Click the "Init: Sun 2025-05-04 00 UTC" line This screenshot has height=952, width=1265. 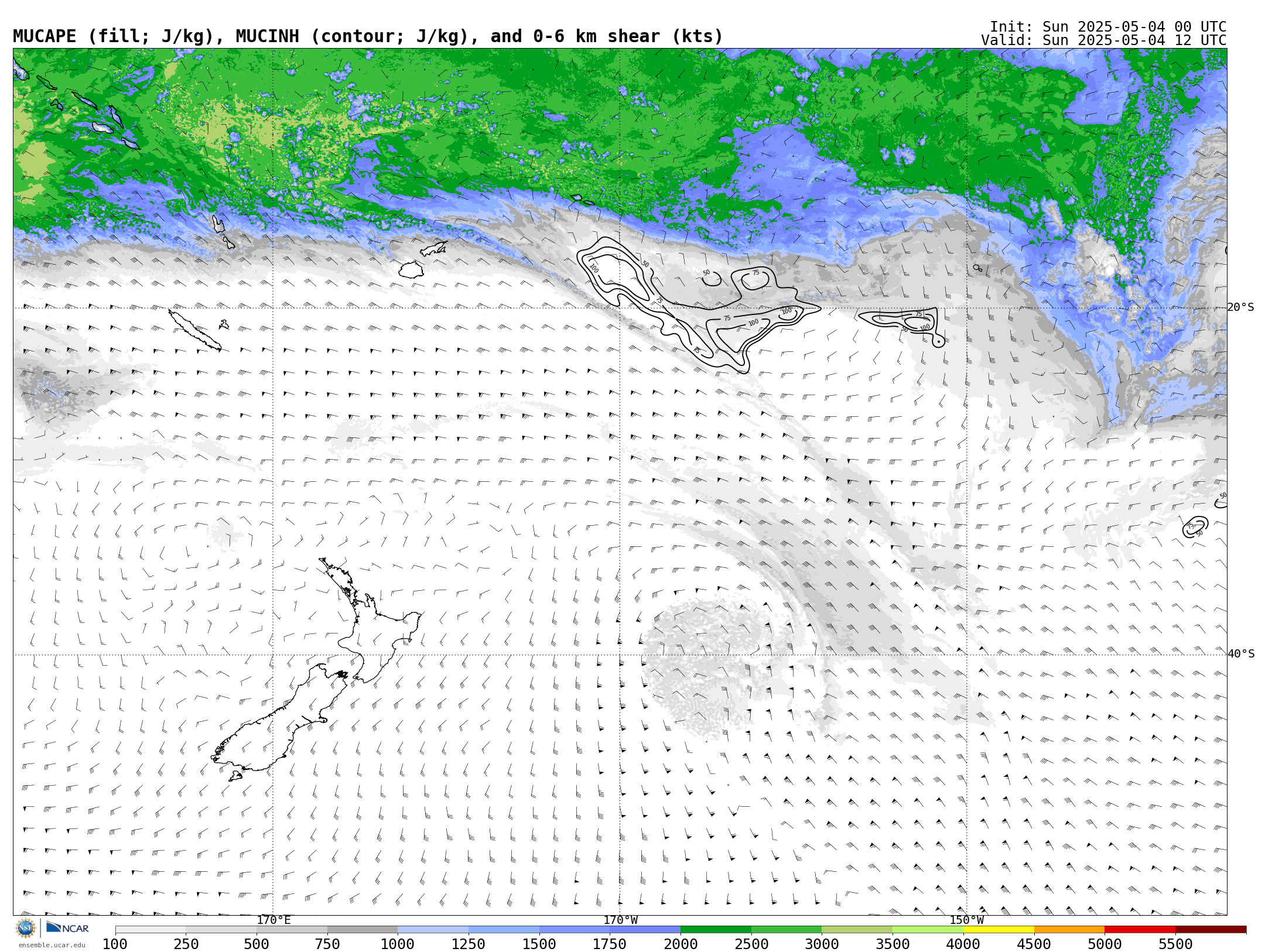coord(1108,27)
